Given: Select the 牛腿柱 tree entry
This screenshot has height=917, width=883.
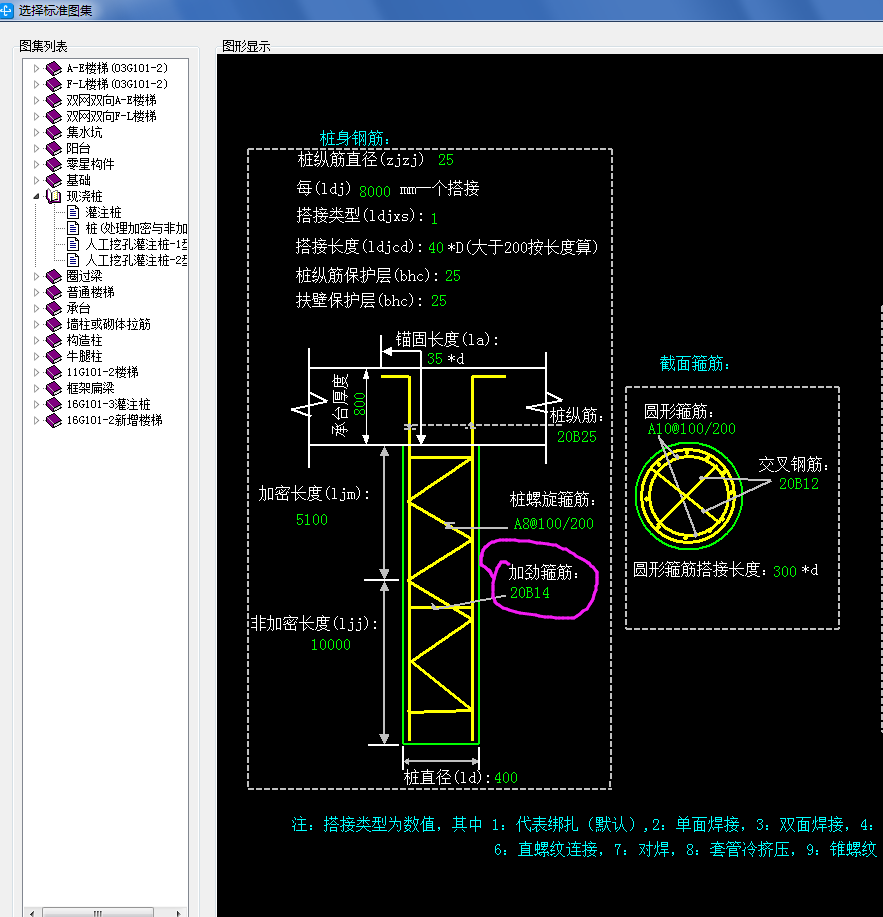Looking at the screenshot, I should click(x=84, y=356).
